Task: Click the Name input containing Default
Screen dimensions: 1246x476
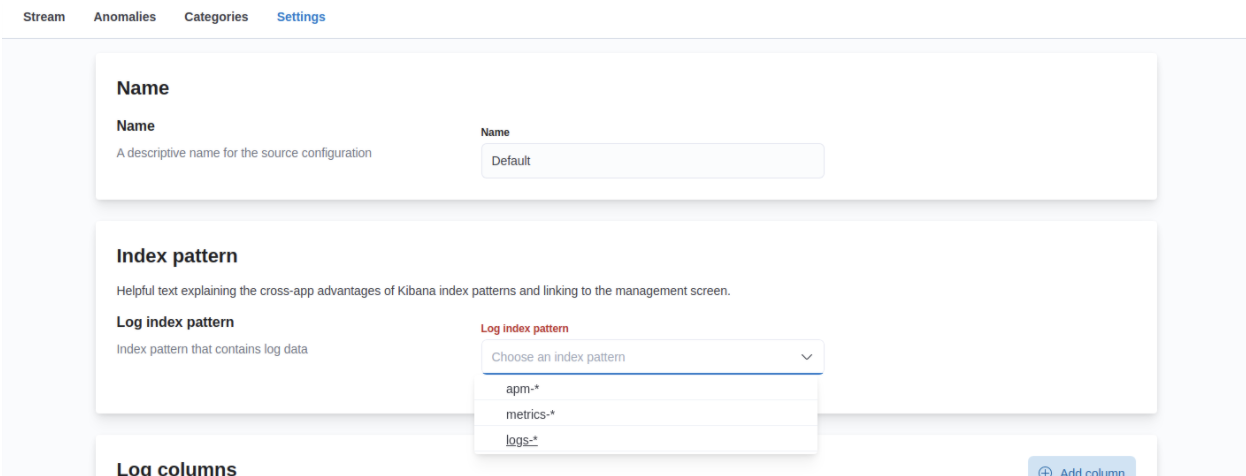Action: tap(652, 161)
